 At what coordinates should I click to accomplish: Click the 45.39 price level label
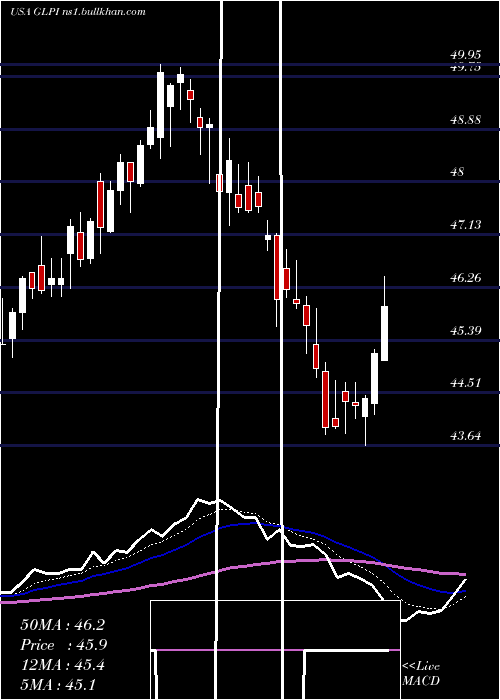(466, 331)
